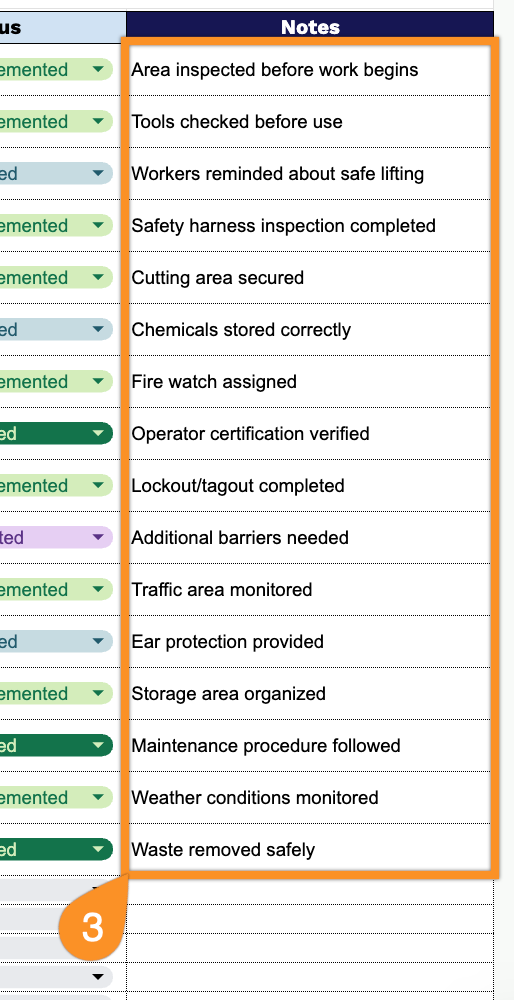Screen dimensions: 514x1000
Task: Click the Storage area organized cell
Action: 310,693
